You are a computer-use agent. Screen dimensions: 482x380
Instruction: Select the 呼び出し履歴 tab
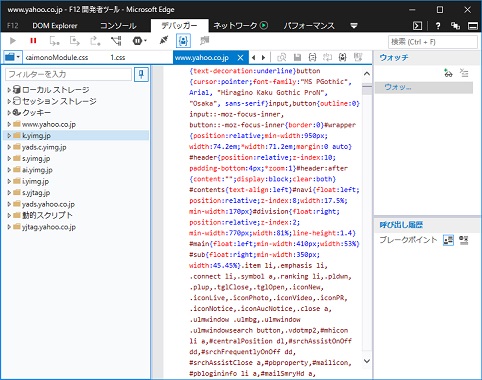tap(401, 225)
